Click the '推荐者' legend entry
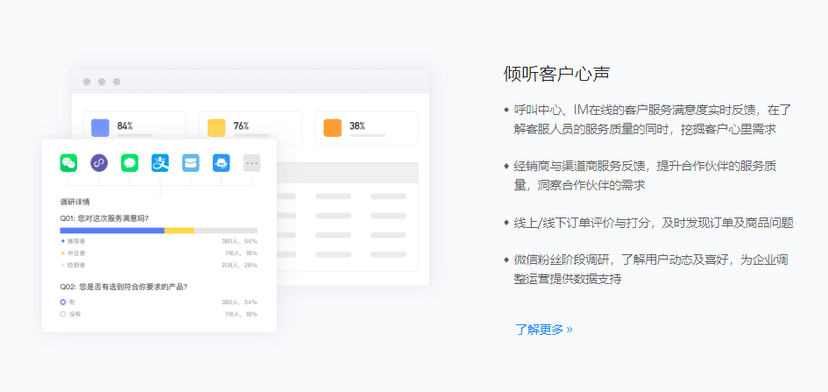 pos(74,241)
